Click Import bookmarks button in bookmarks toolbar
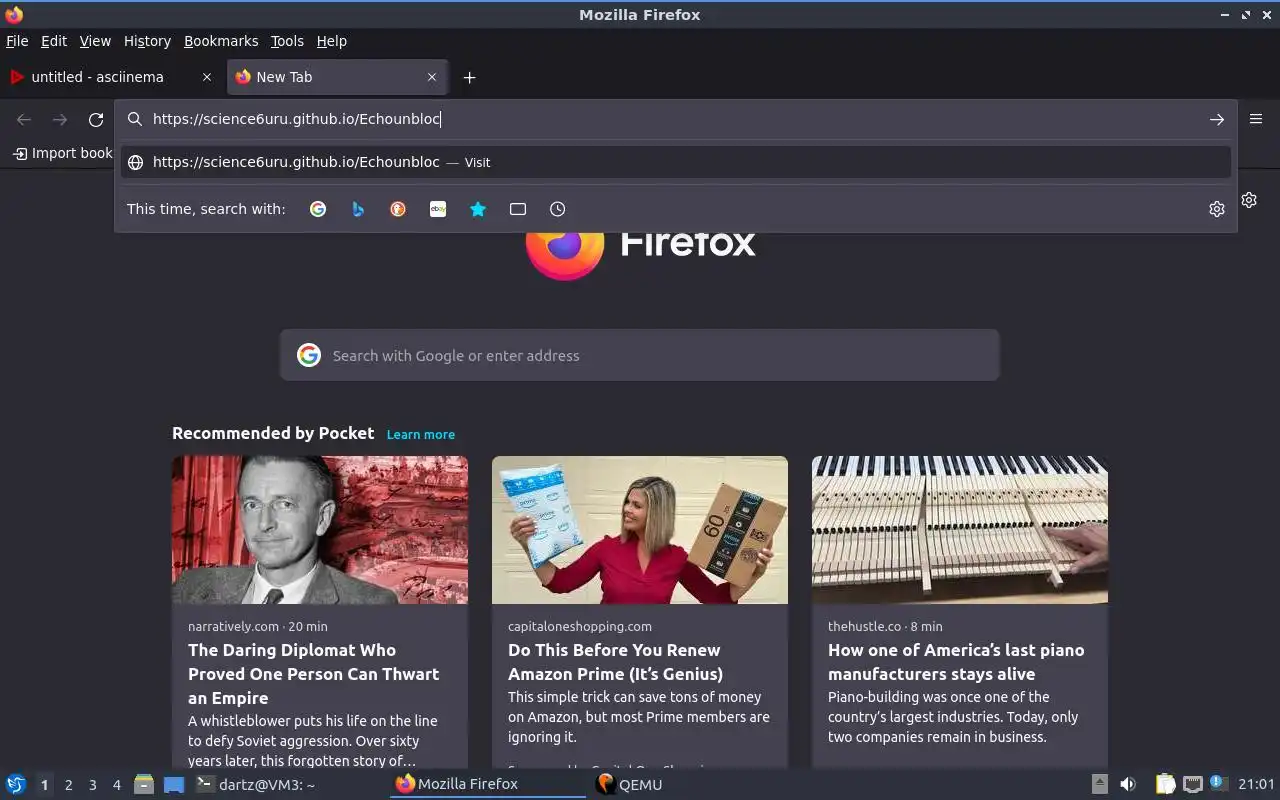Viewport: 1280px width, 800px height. (x=62, y=153)
